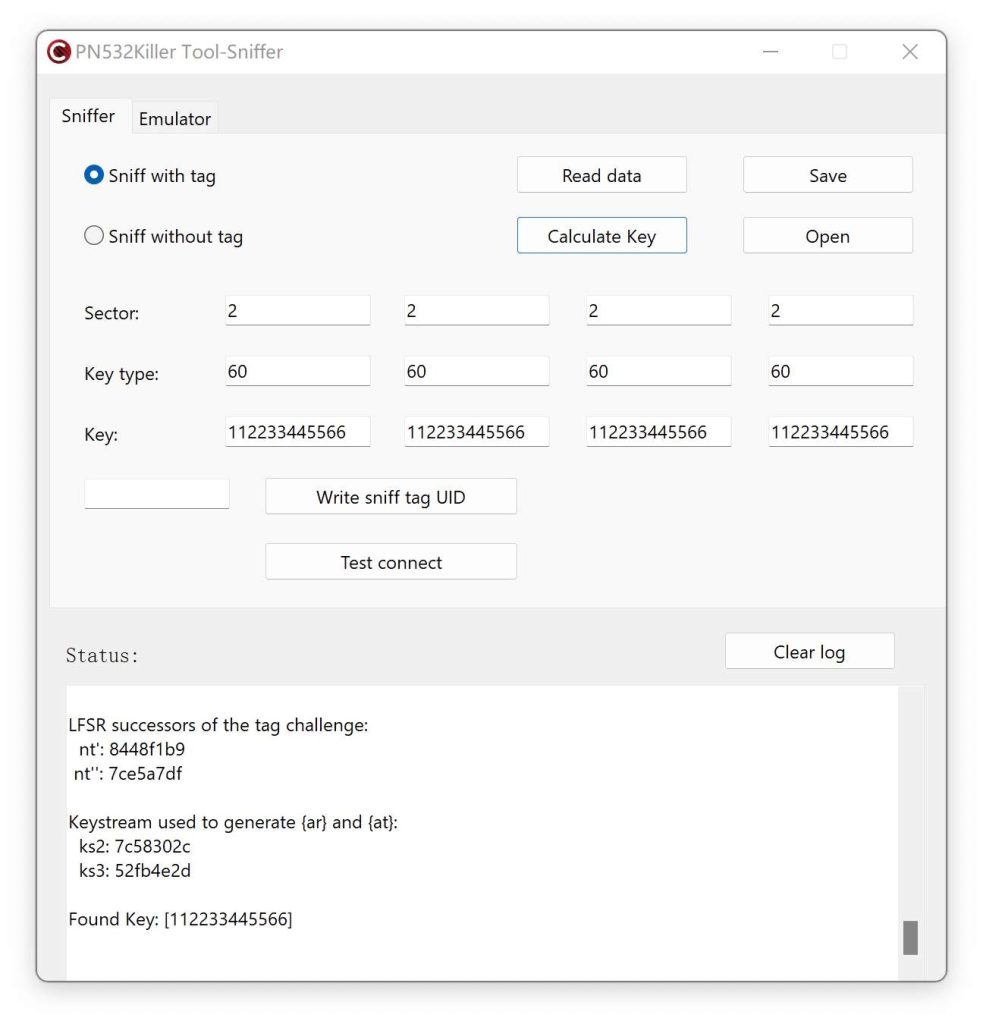Image resolution: width=983 pixels, height=1024 pixels.
Task: Click the Save button
Action: pos(828,175)
